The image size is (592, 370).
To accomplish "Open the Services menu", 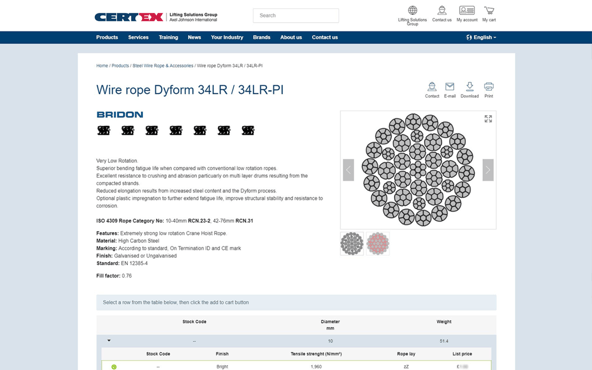I will tap(138, 37).
